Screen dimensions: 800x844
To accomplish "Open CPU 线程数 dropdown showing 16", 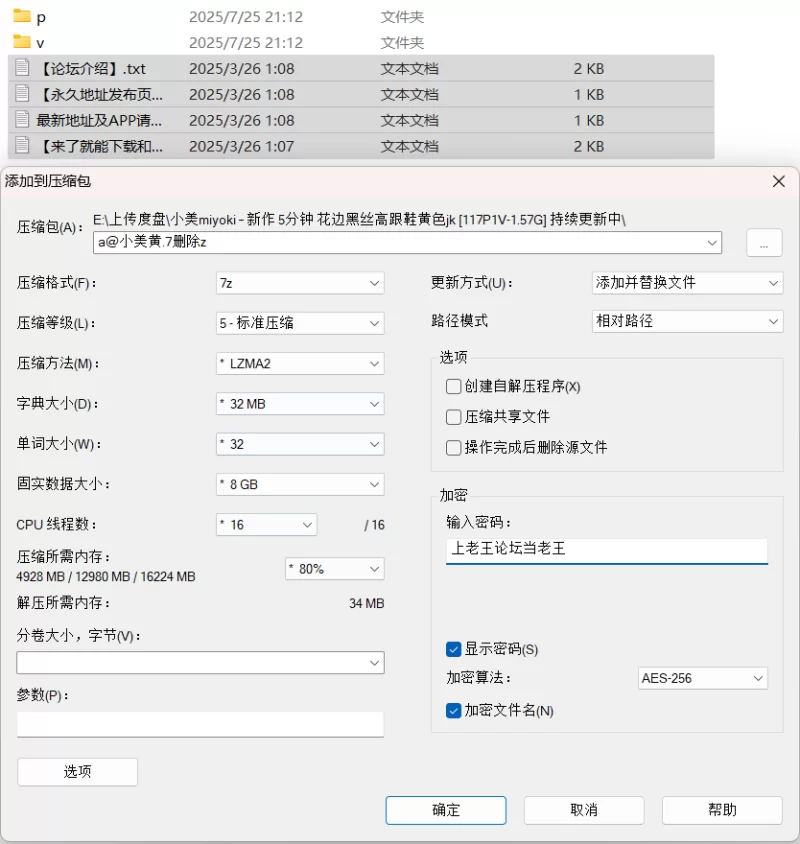I will tap(266, 525).
